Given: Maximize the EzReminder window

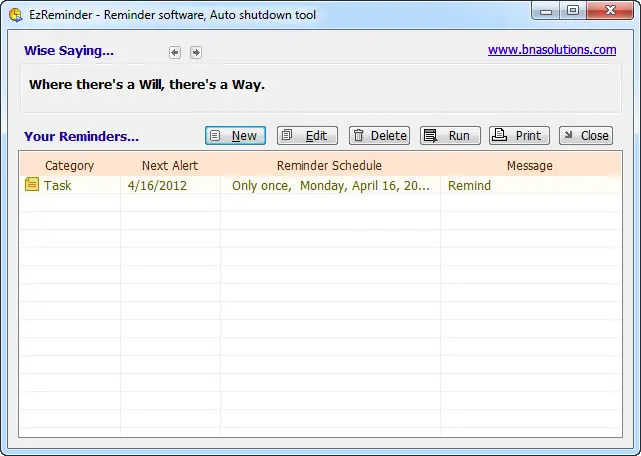Looking at the screenshot, I should tap(573, 11).
